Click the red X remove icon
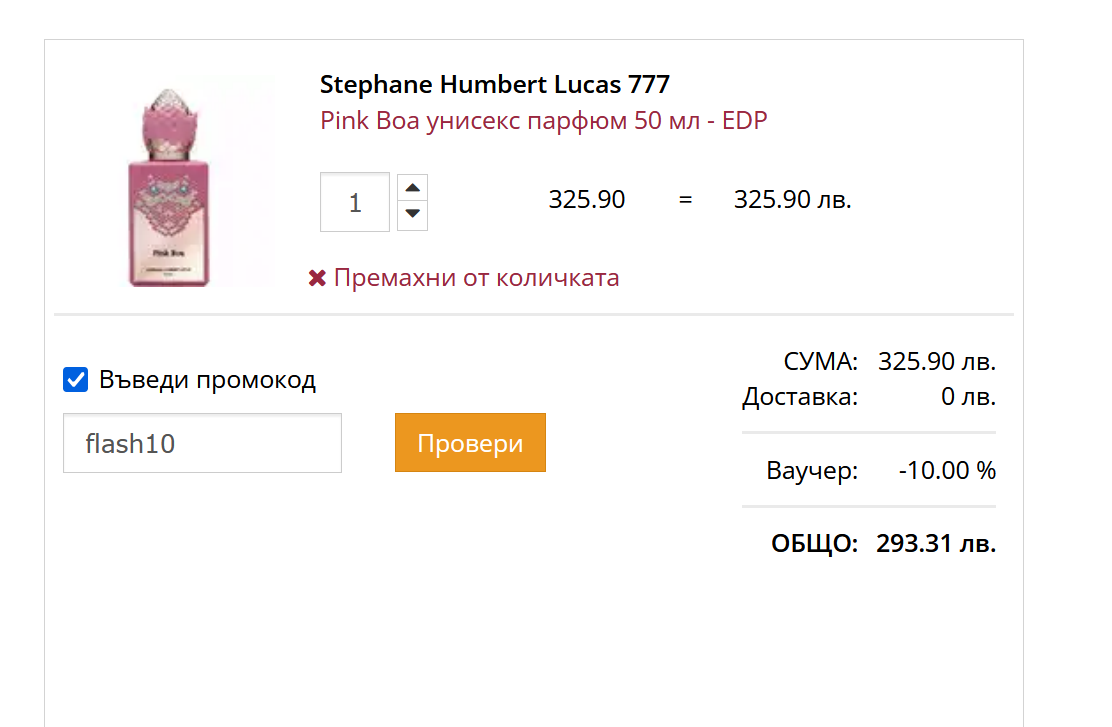 coord(317,278)
